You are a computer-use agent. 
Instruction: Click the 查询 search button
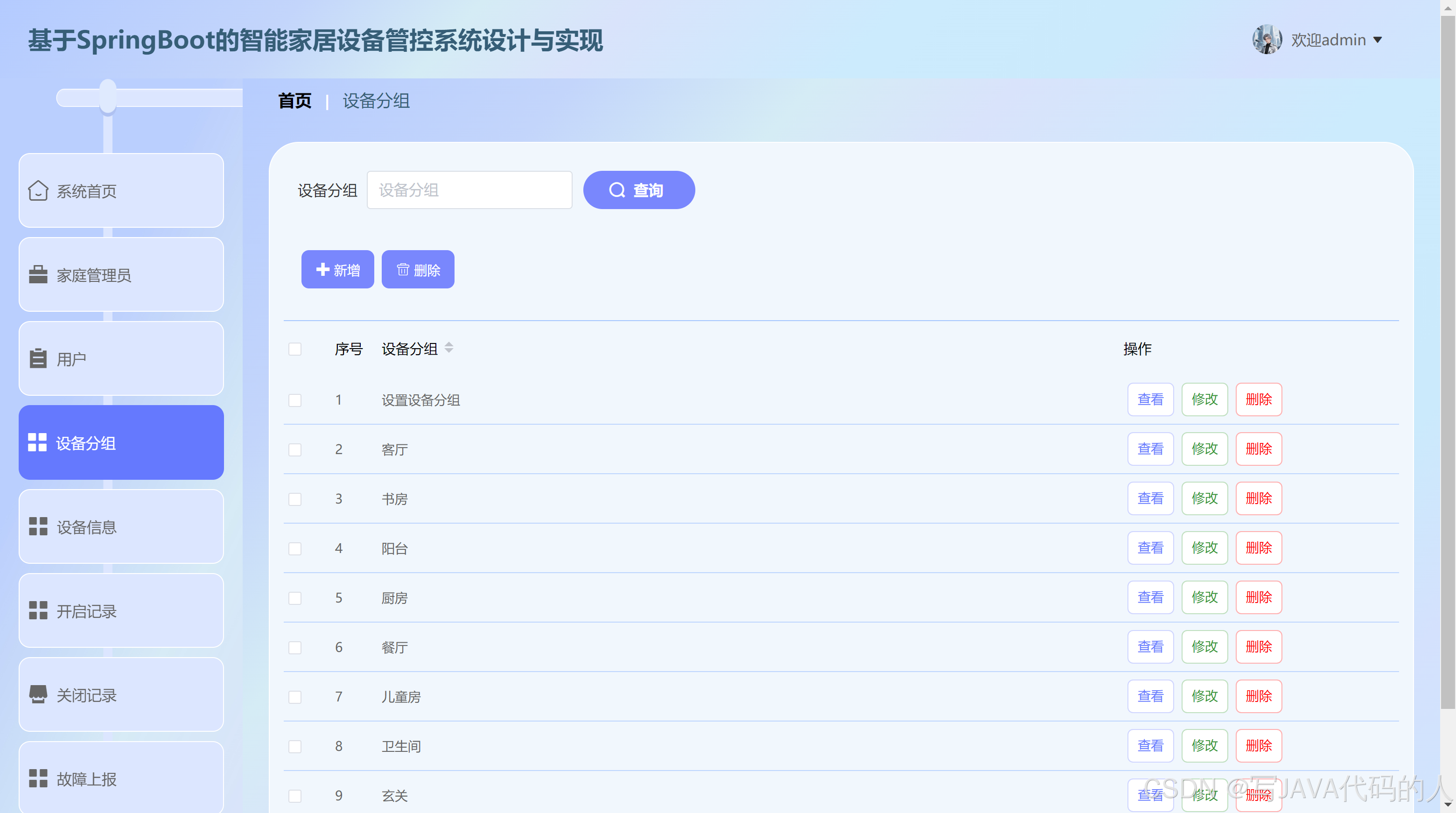pyautogui.click(x=639, y=190)
